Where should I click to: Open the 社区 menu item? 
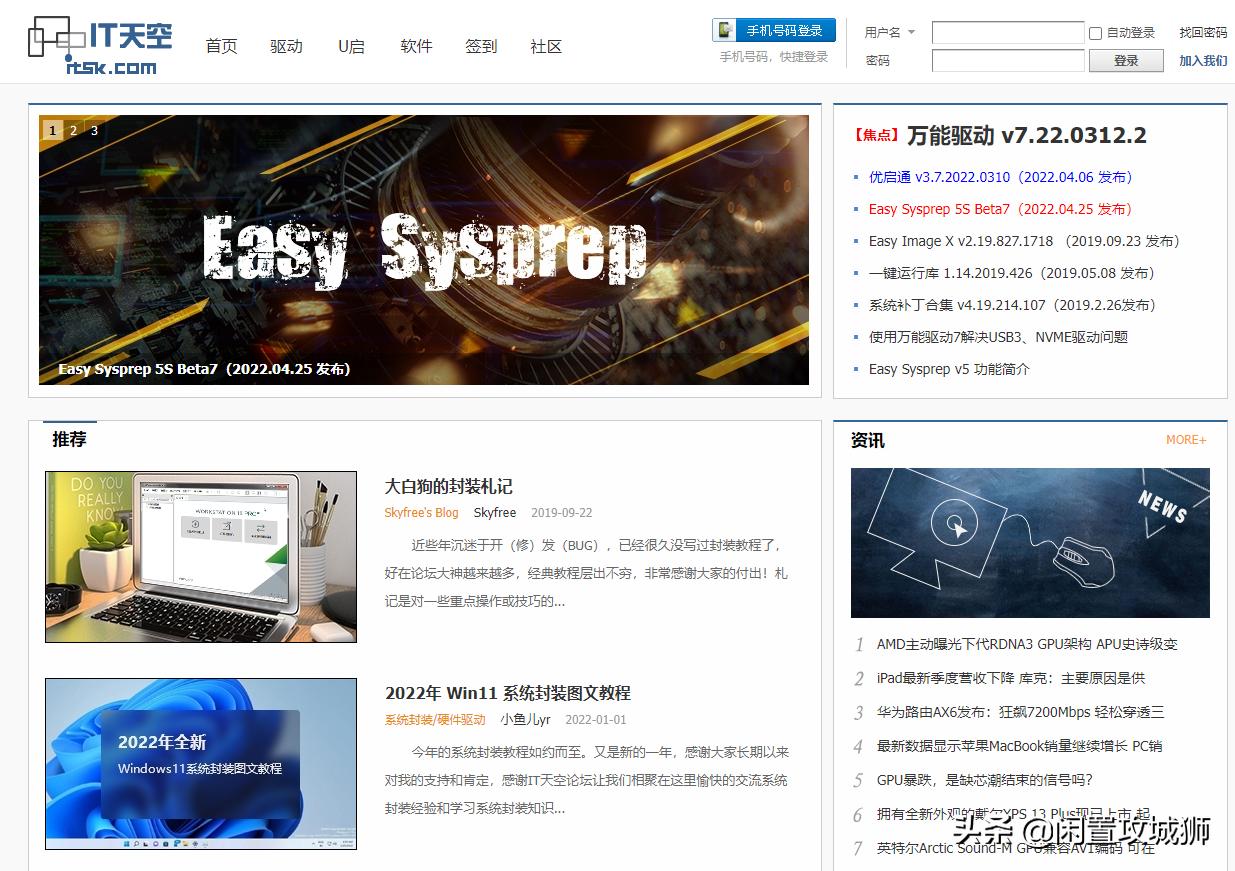[546, 46]
